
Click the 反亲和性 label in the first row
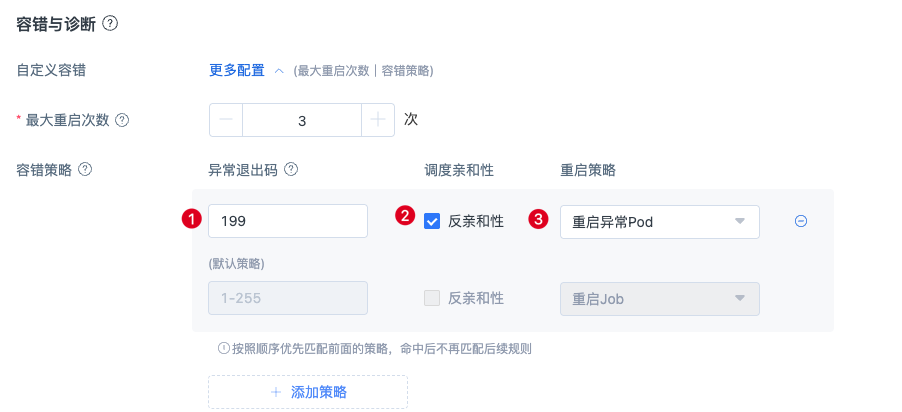[x=476, y=221]
